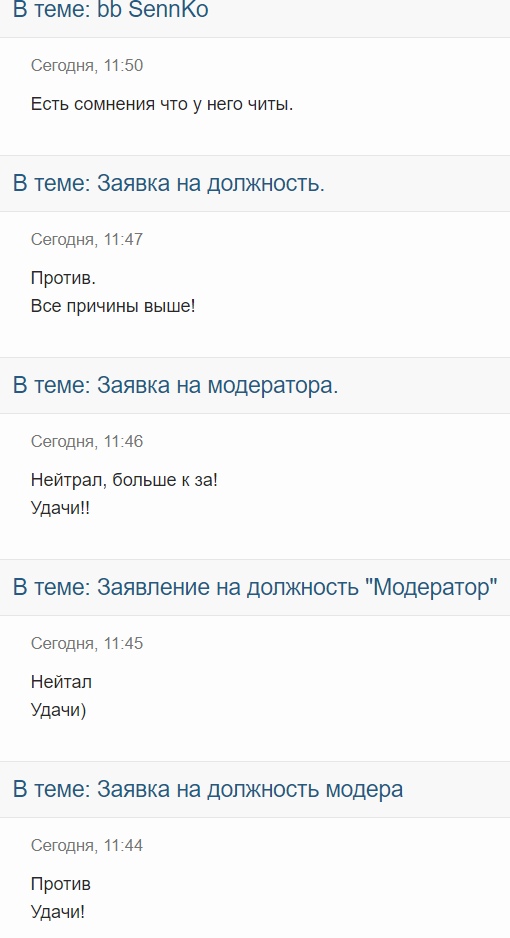Click the "Удачи!" line in the 11:44 post
This screenshot has height=938, width=510.
click(58, 912)
